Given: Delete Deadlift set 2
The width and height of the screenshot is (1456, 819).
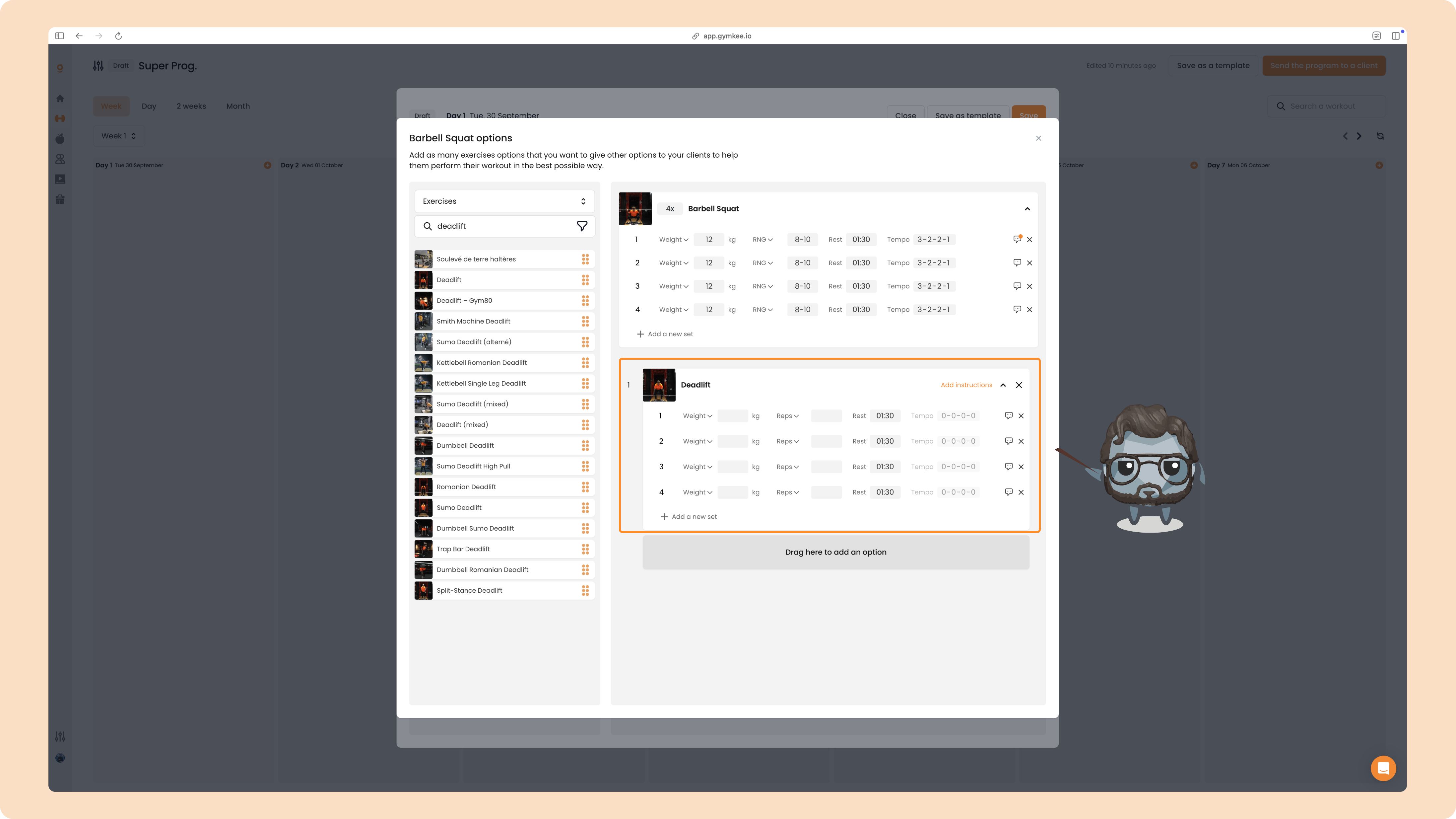Looking at the screenshot, I should pyautogui.click(x=1021, y=441).
